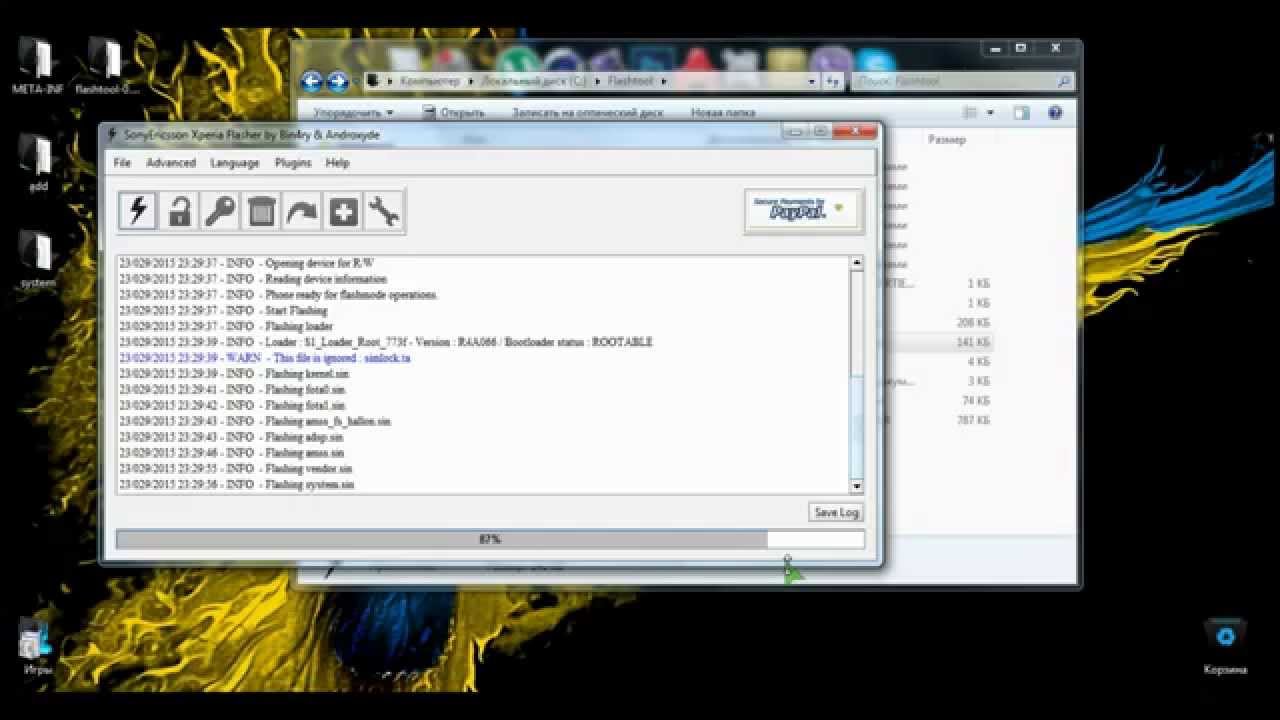Open the Упорядочить dropdown in Explorer
Image resolution: width=1280 pixels, height=720 pixels.
tap(353, 113)
